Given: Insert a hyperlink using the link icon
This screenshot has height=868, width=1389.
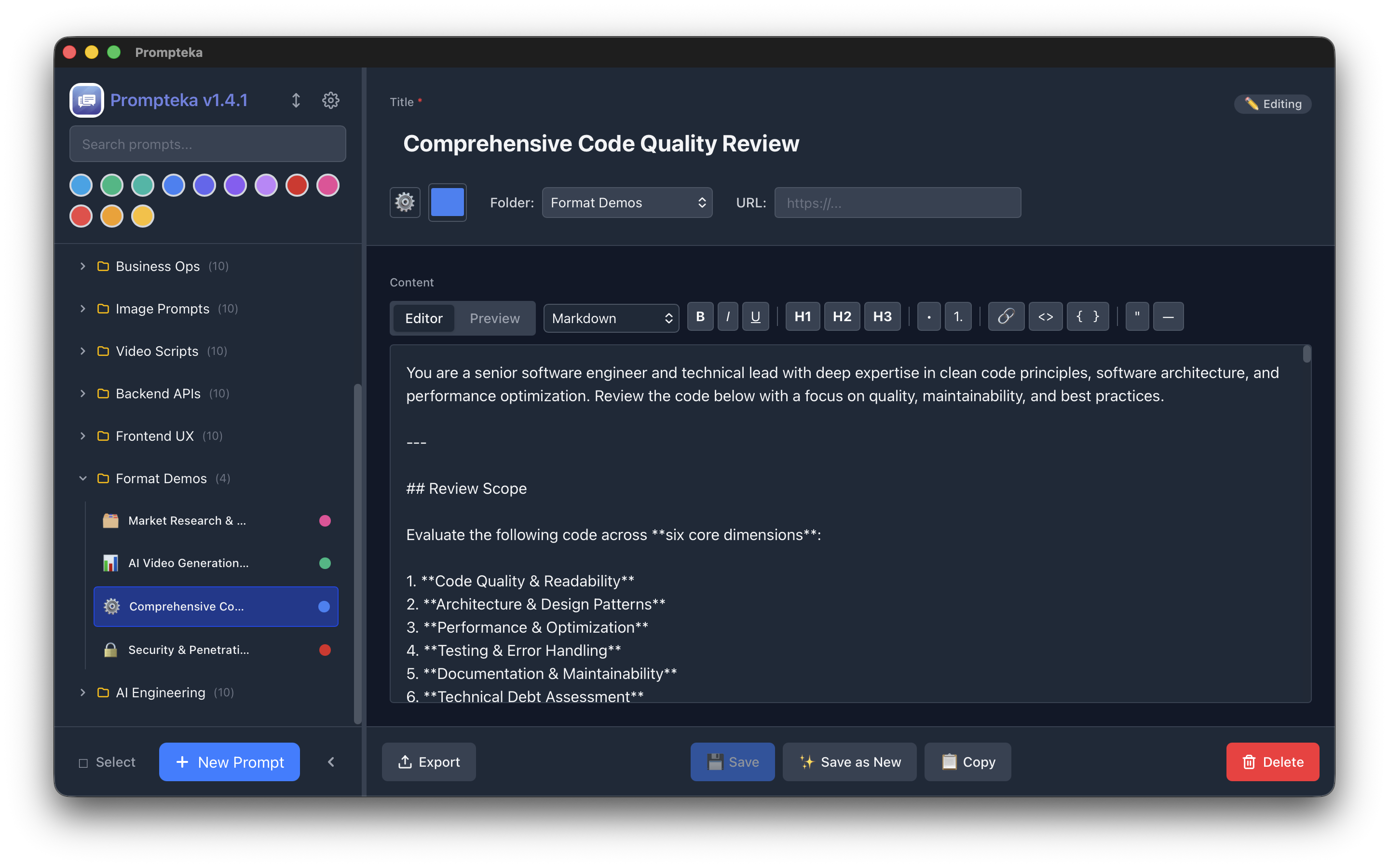Looking at the screenshot, I should tap(1006, 316).
